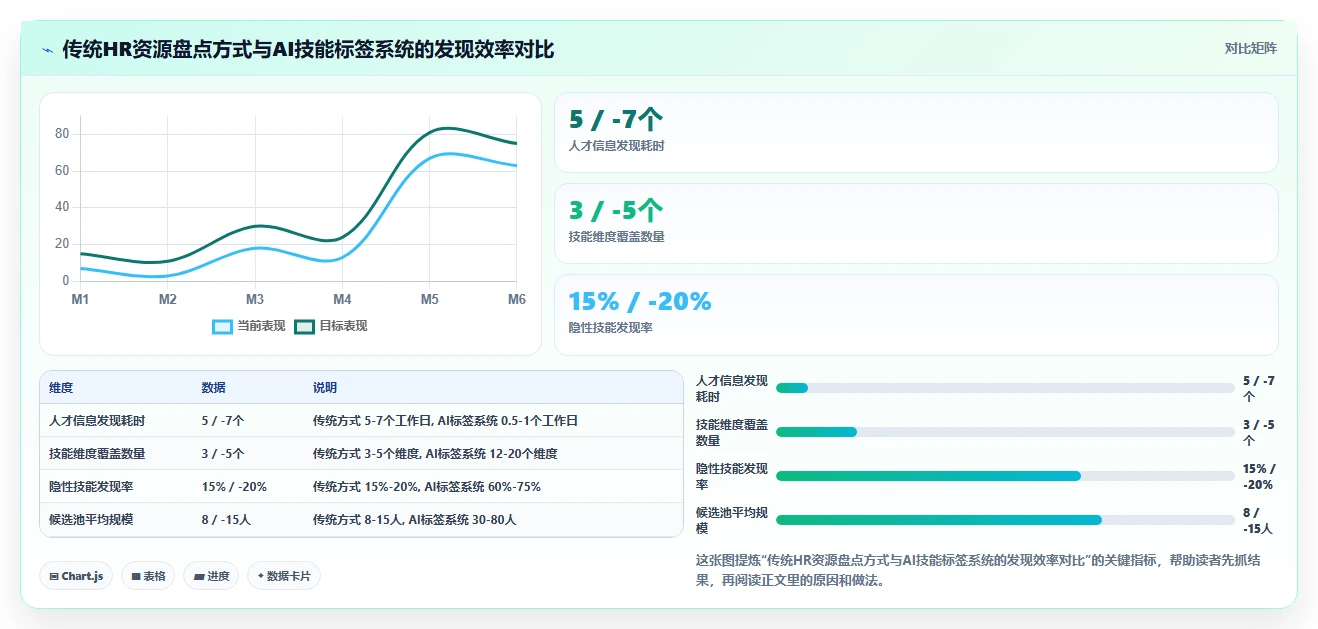Click the 数据卡片 tag chip
The width and height of the screenshot is (1318, 629).
click(x=284, y=576)
